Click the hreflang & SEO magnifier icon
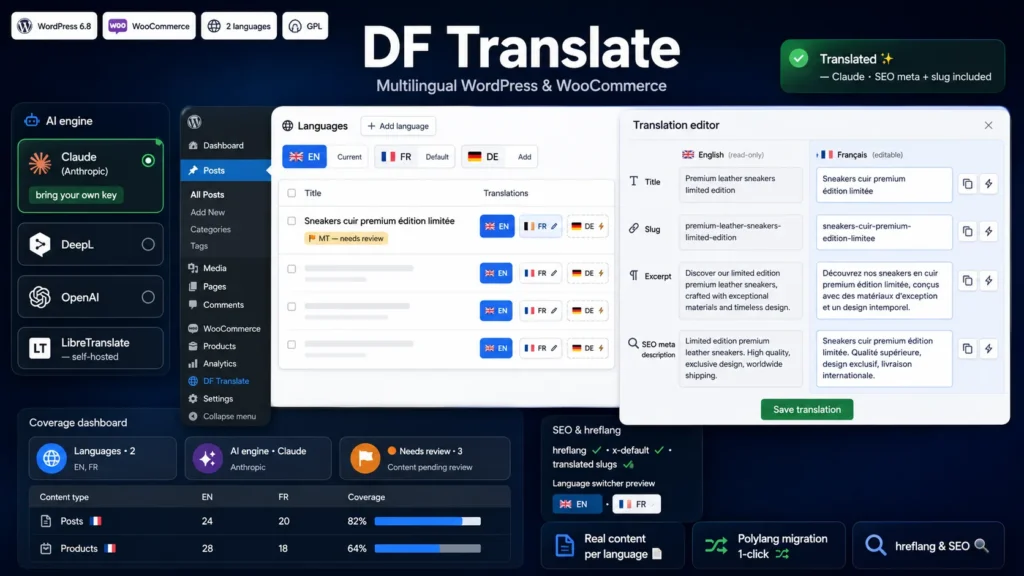The image size is (1024, 576). (x=875, y=545)
